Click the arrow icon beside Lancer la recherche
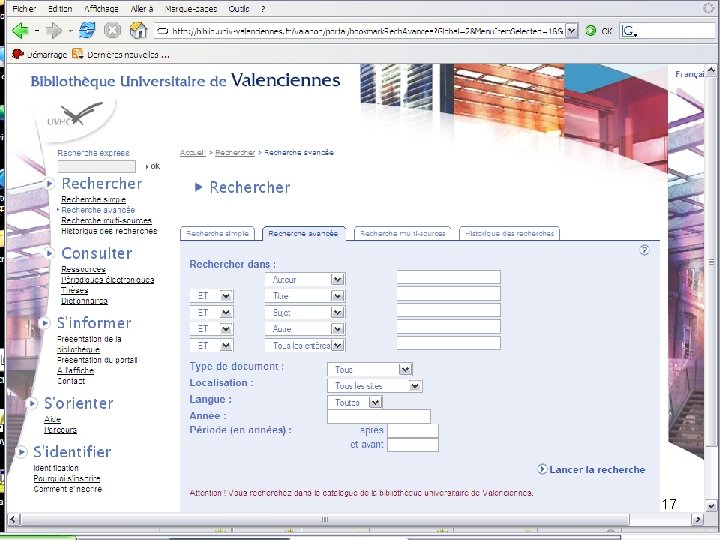 [x=542, y=469]
